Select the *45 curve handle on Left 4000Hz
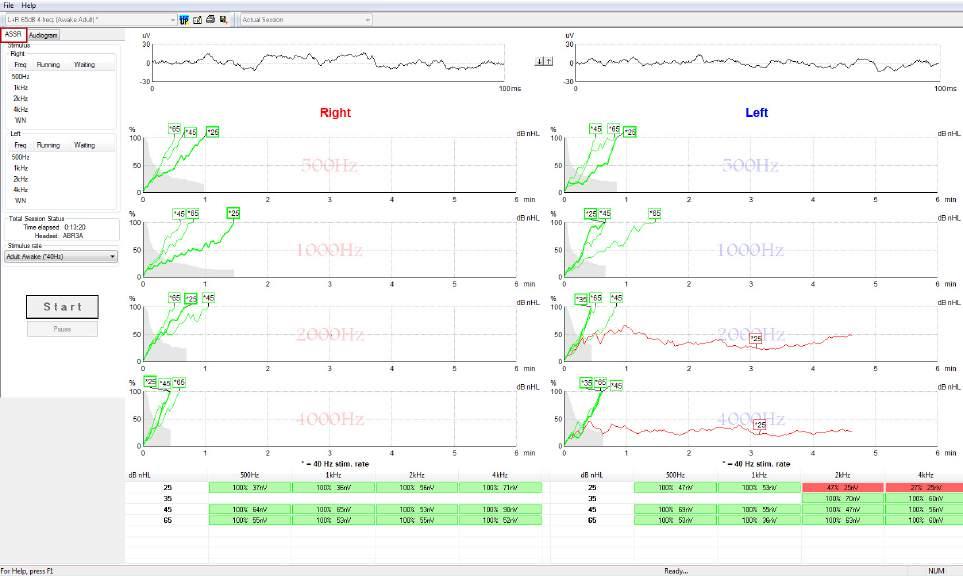The height and width of the screenshot is (576, 963). [617, 386]
